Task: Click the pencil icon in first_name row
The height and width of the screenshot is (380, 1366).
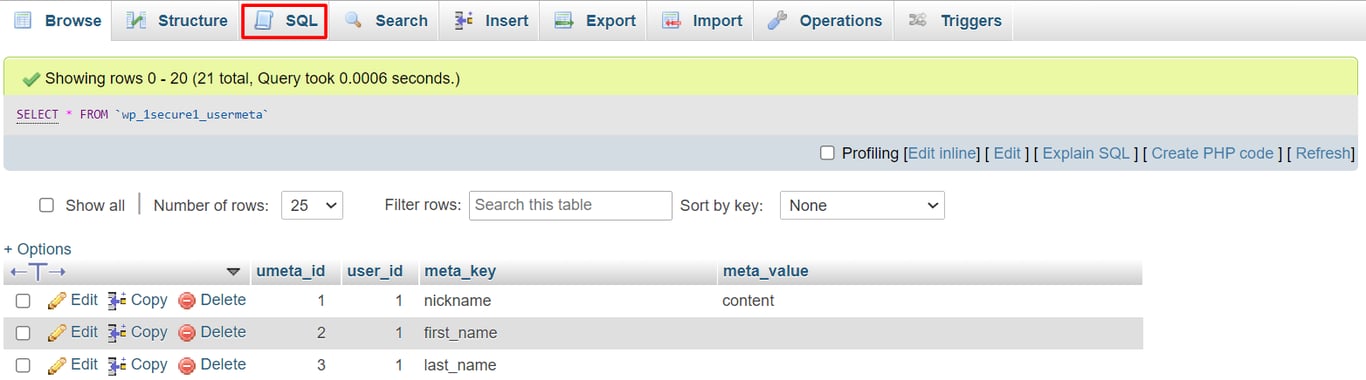Action: click(57, 332)
